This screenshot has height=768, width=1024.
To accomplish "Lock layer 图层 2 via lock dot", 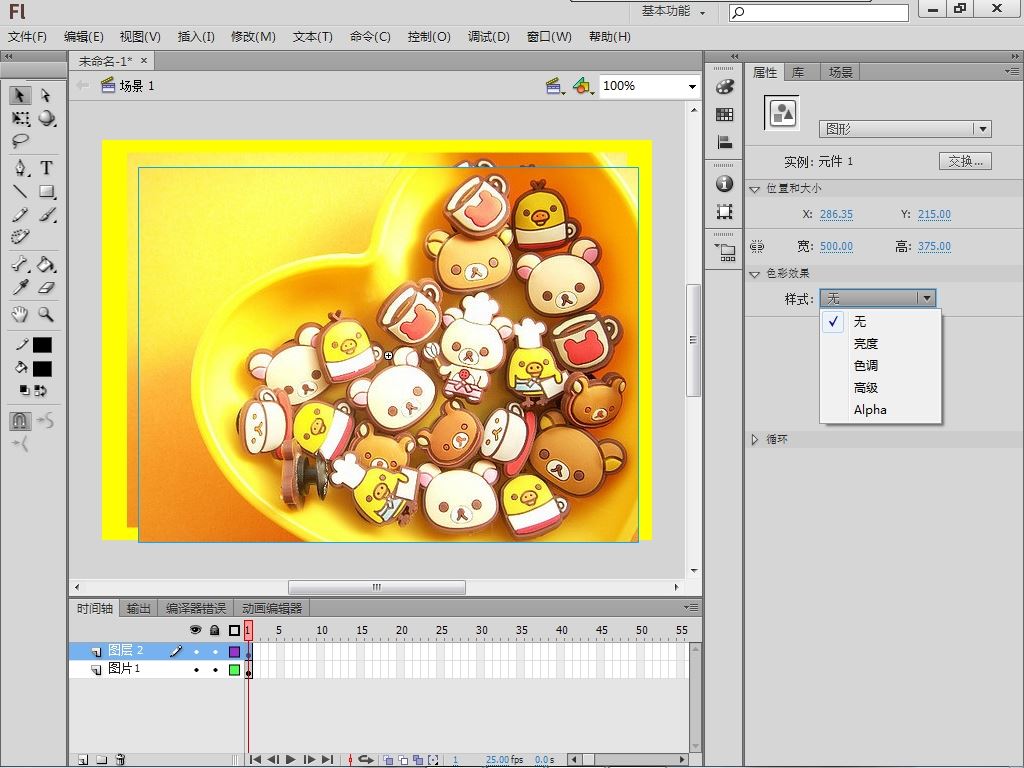I will coord(216,651).
